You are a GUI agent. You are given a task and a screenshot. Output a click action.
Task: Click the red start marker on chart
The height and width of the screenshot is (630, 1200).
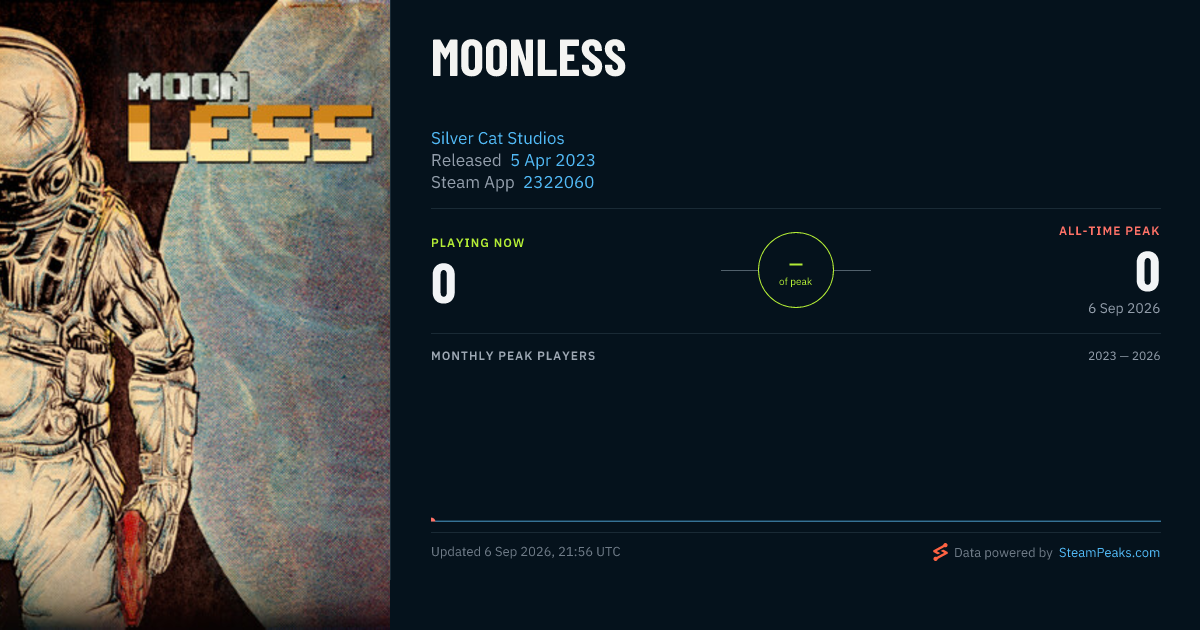click(433, 519)
